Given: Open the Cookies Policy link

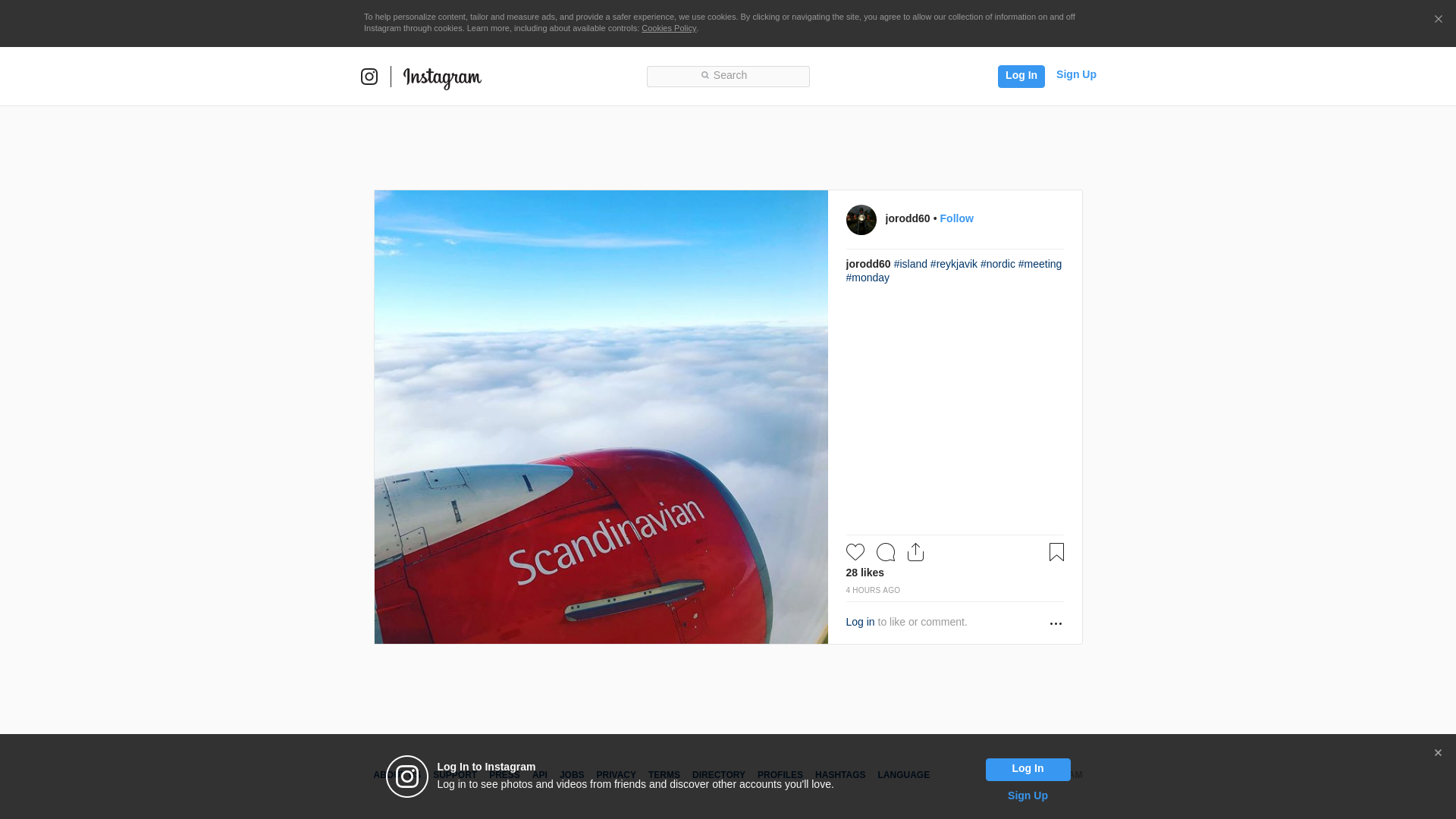Looking at the screenshot, I should click(x=668, y=28).
